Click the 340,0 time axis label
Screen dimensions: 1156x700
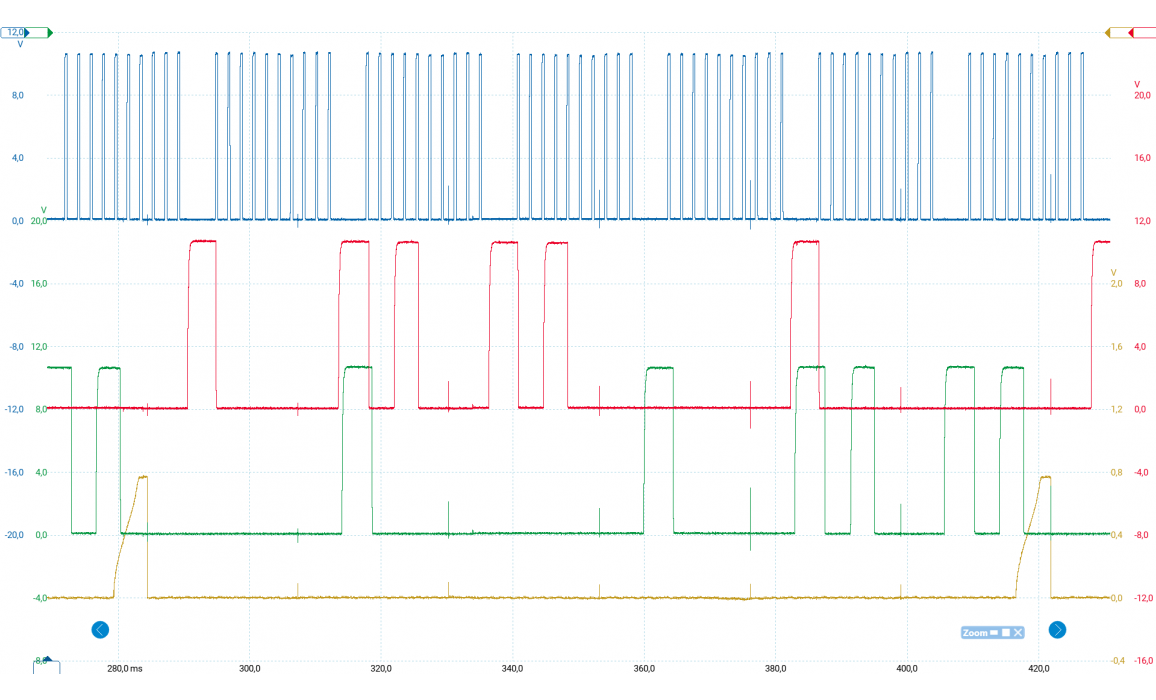tap(512, 668)
